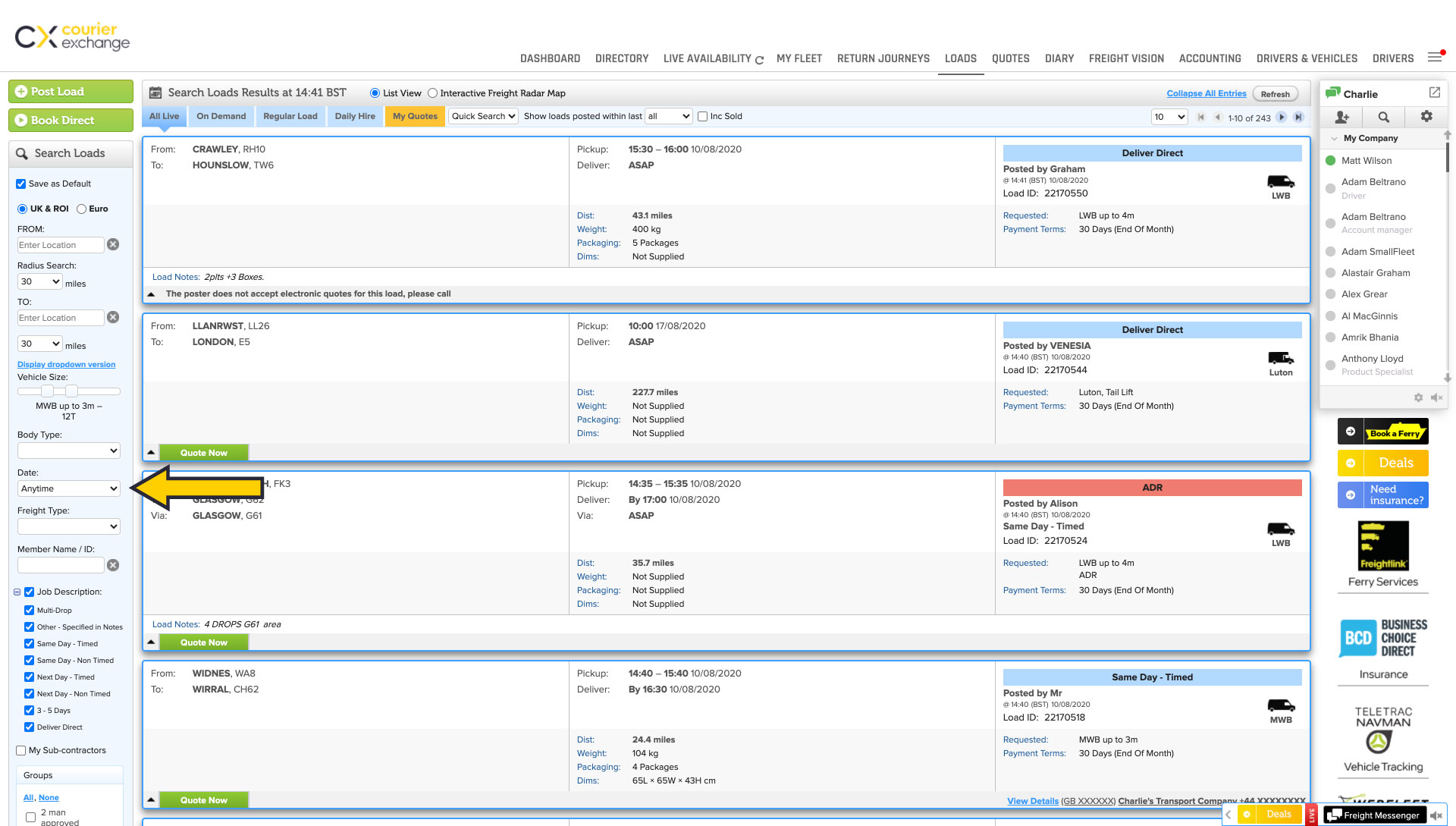Refresh live availability icon
This screenshot has width=1456, height=826.
[x=759, y=59]
